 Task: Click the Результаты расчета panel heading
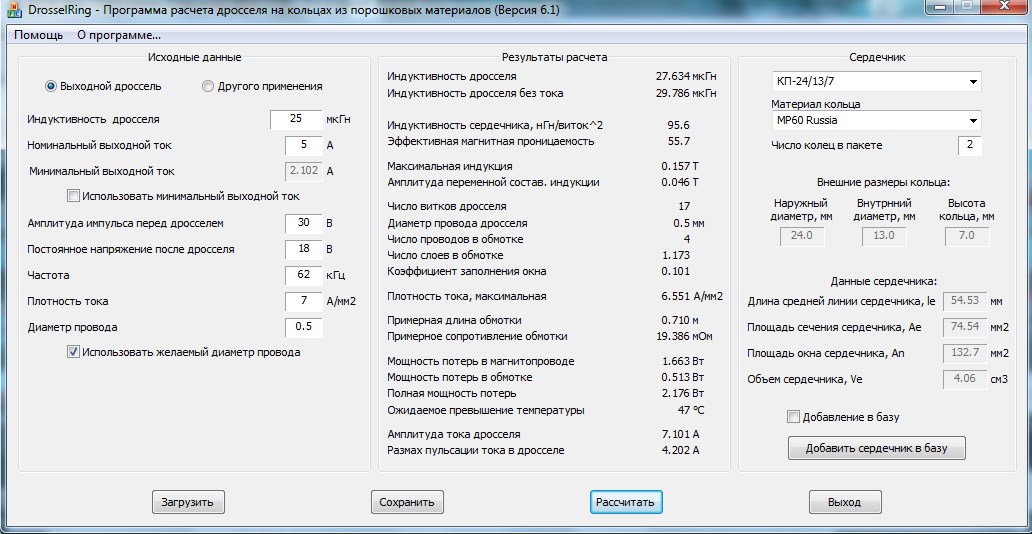(554, 57)
